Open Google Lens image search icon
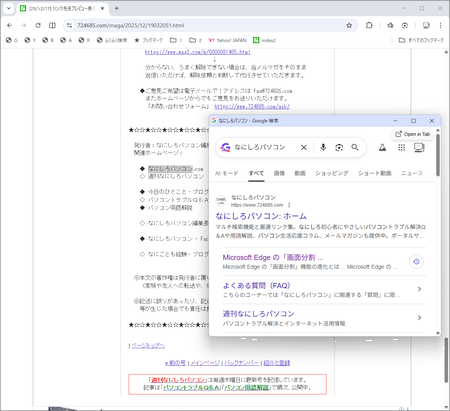 (x=339, y=147)
